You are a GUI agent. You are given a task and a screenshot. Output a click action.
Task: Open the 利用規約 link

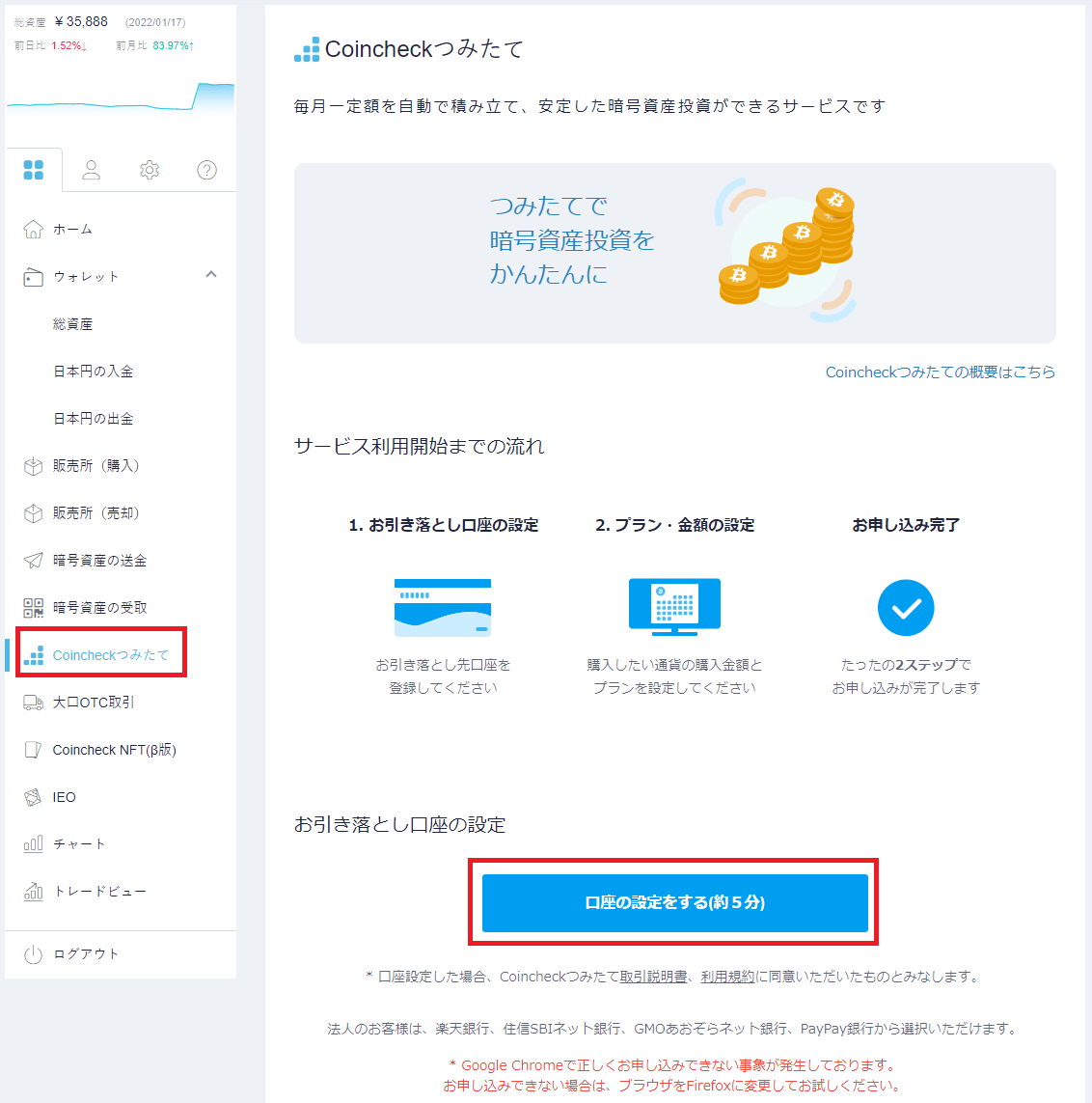click(727, 977)
